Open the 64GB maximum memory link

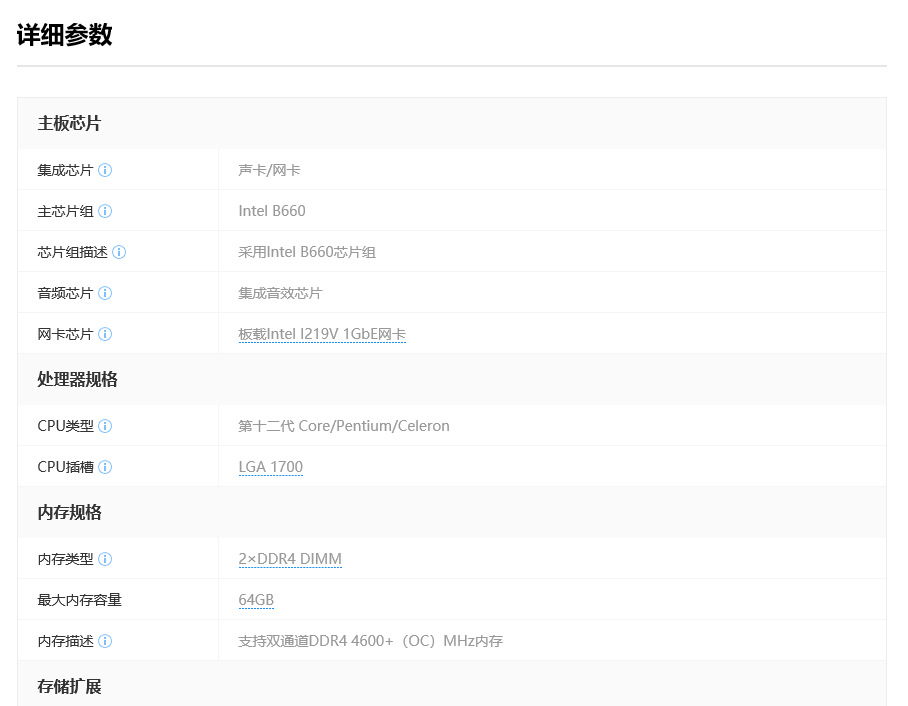[x=256, y=600]
